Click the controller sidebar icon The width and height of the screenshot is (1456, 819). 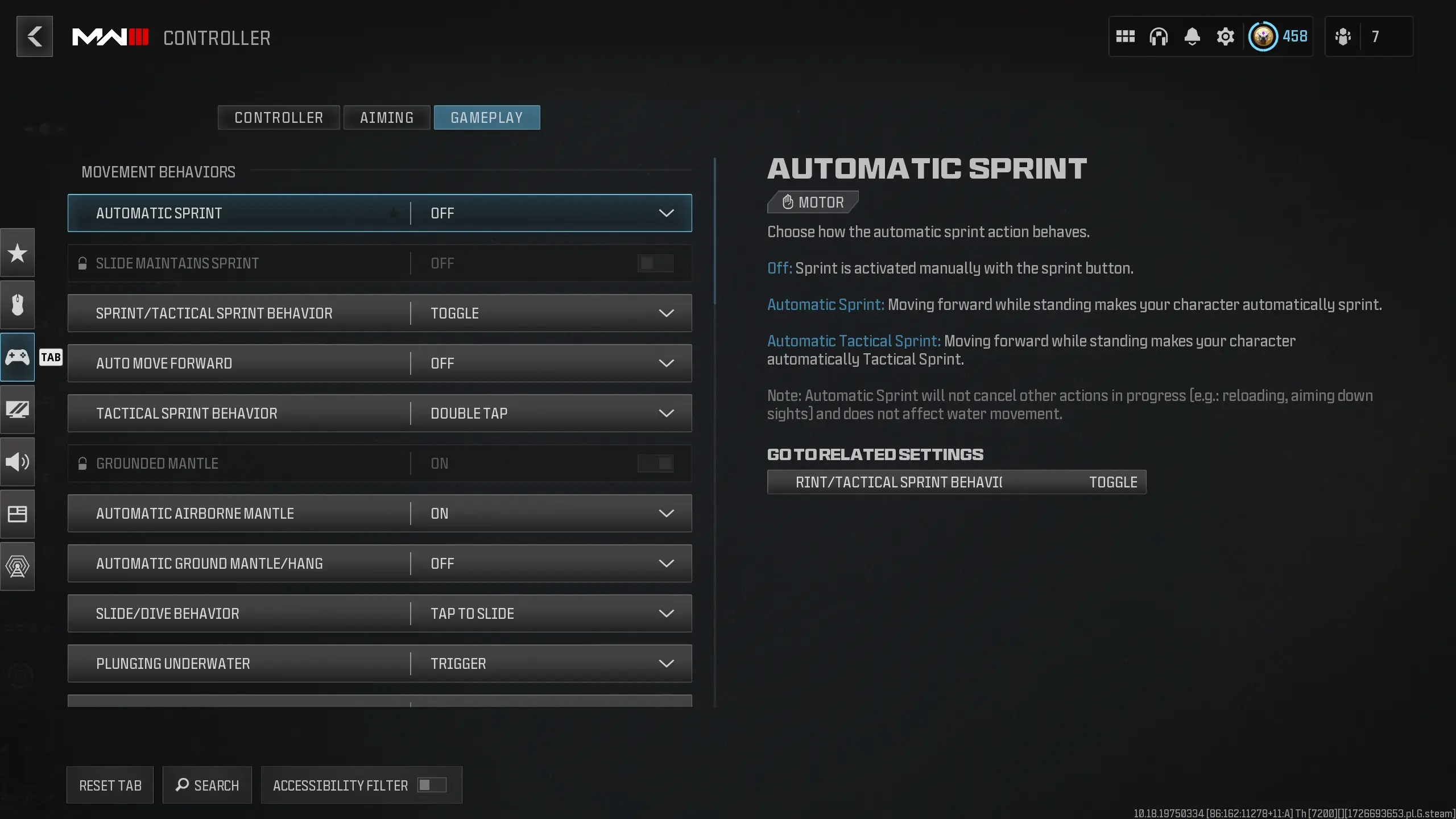[17, 357]
